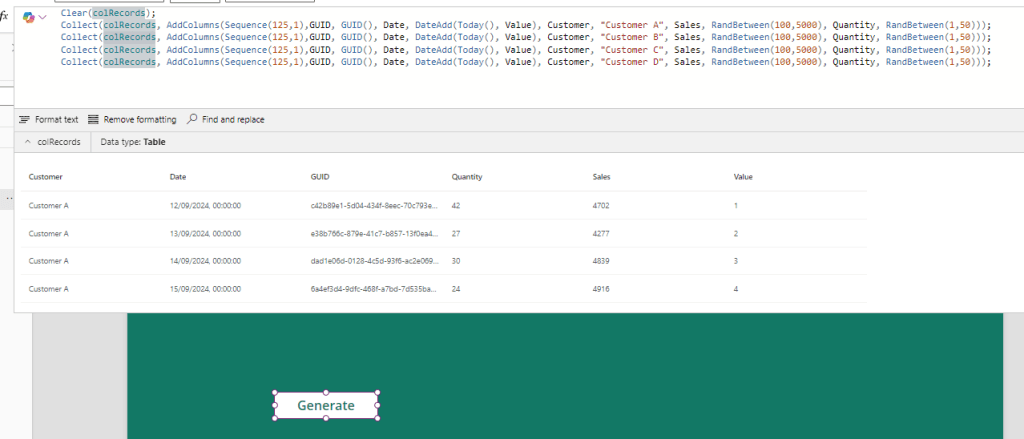The height and width of the screenshot is (439, 1024).
Task: Click the Sales column header
Action: pos(602,177)
